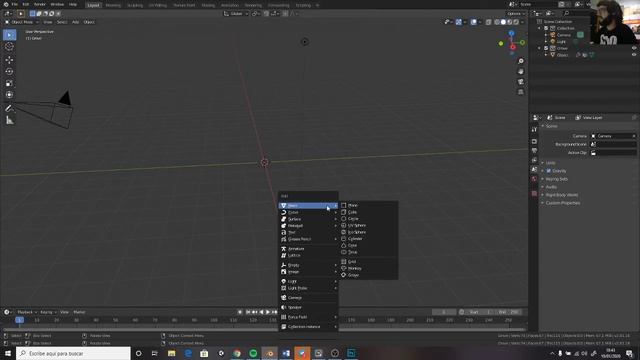The image size is (640, 360).
Task: Open the Keying menu in timeline
Action: (x=48, y=312)
